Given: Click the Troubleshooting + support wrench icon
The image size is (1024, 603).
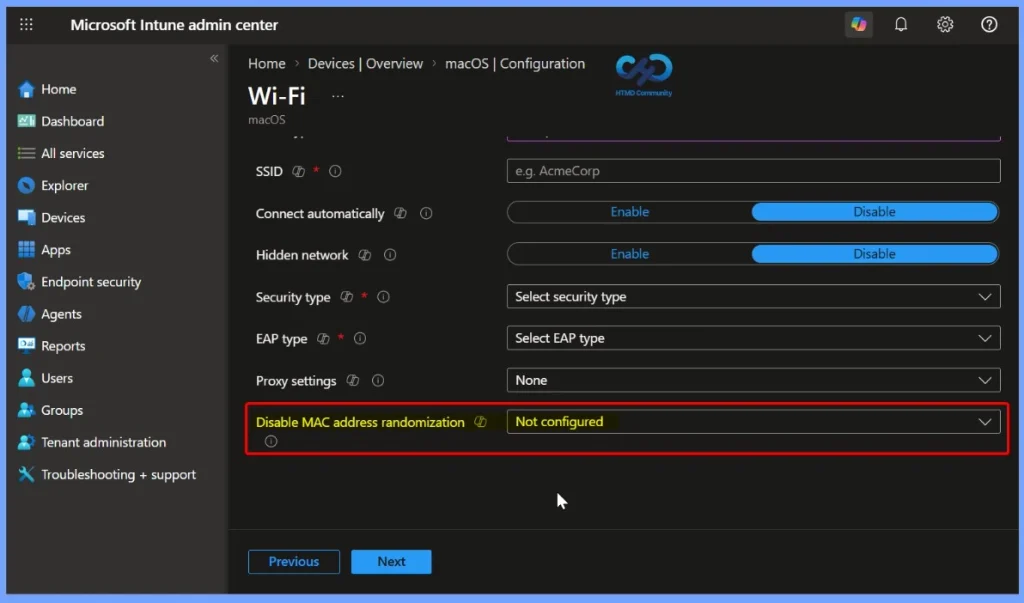Looking at the screenshot, I should click(x=26, y=474).
